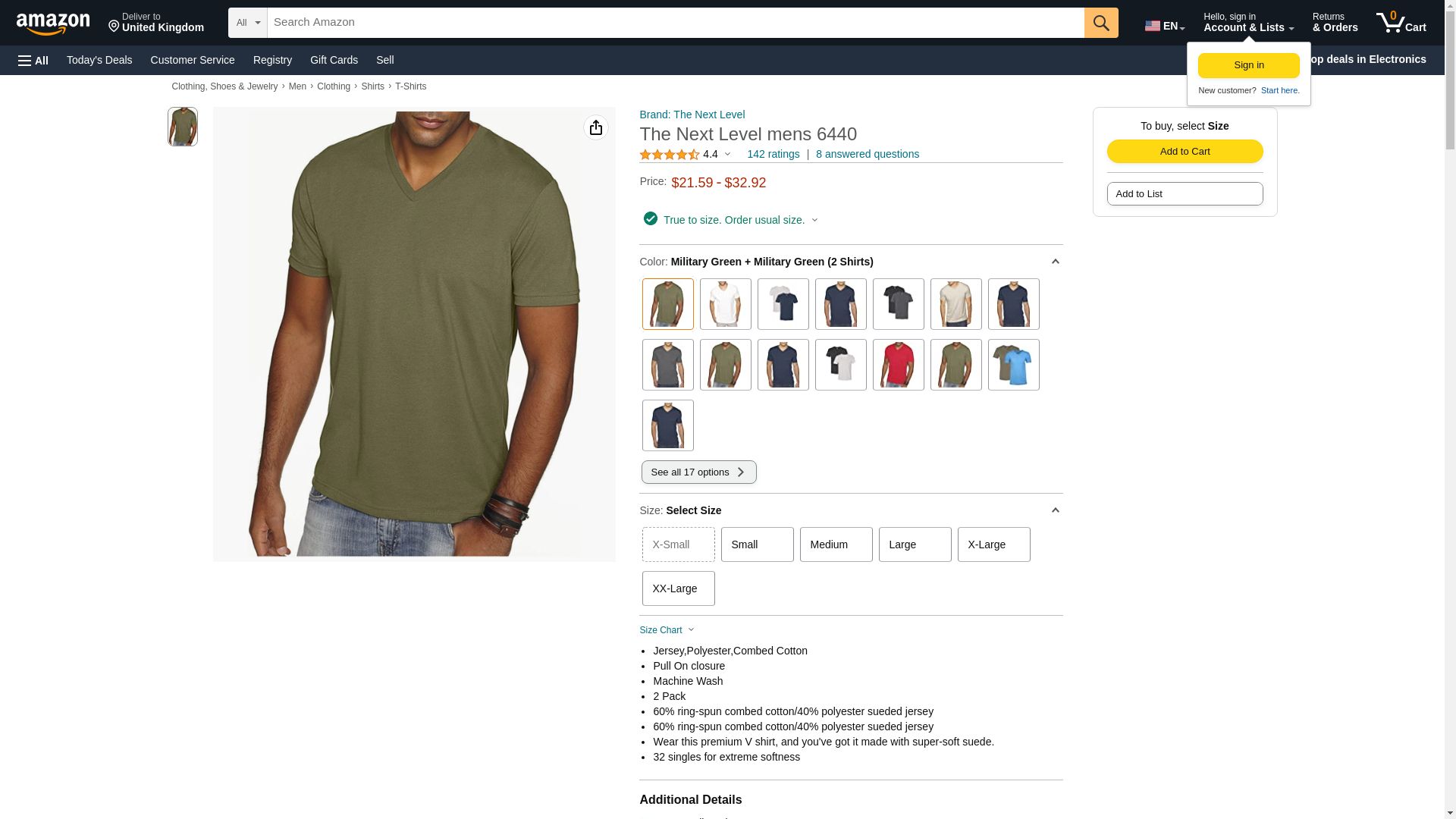Choose size Small
1456x819 pixels.
tap(757, 544)
